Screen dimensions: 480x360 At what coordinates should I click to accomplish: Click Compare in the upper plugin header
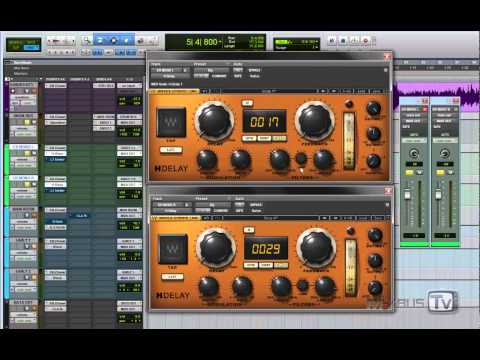219,76
